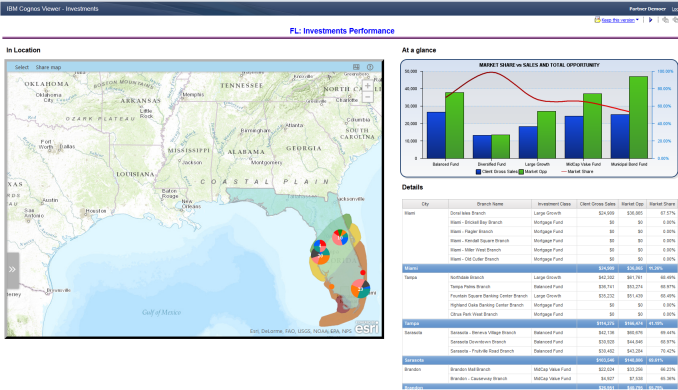Click the Market Share column header
The image size is (678, 390).
tap(662, 204)
